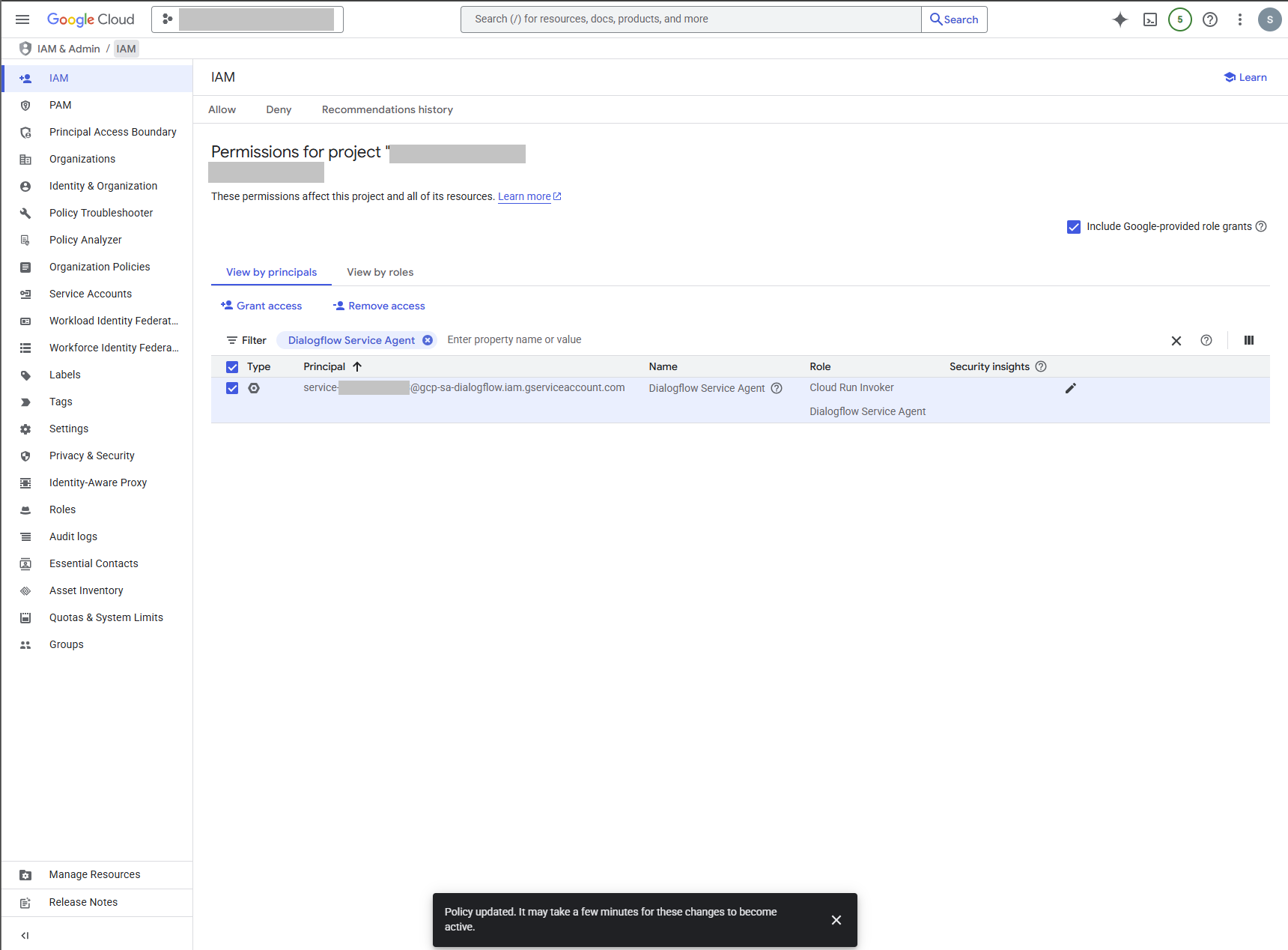Remove the Dialogflow Service Agent filter chip
This screenshot has width=1288, height=950.
pos(428,339)
